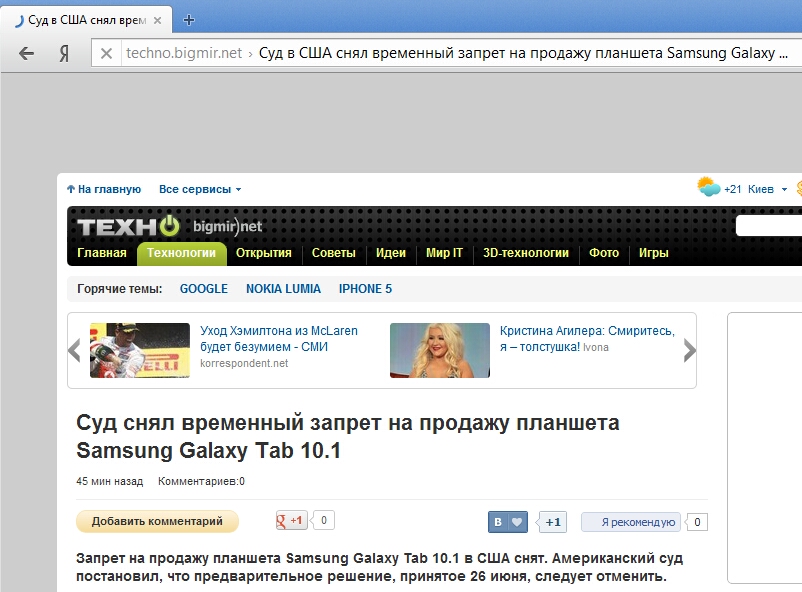
Task: Open the Советы menu item
Action: [333, 253]
